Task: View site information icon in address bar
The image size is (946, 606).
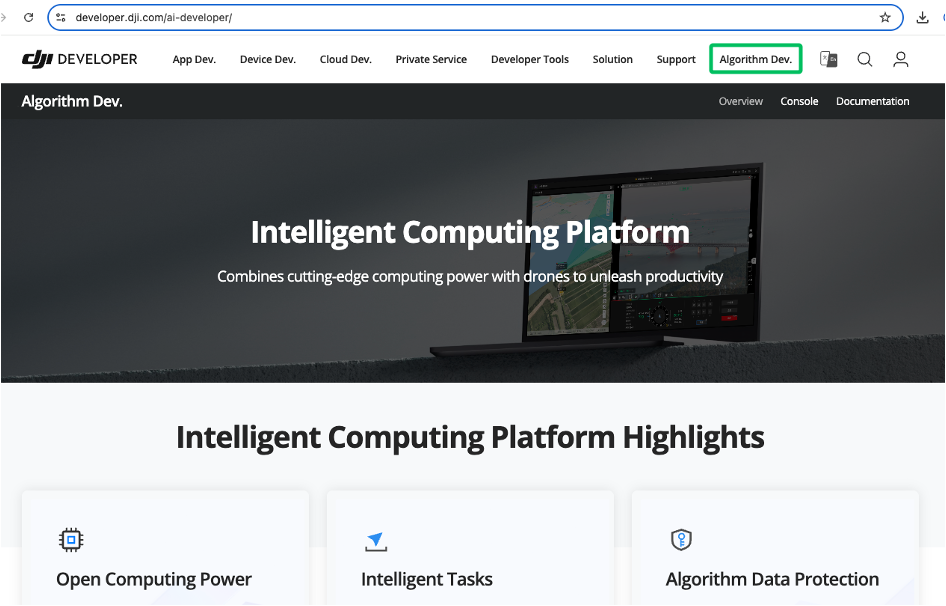Action: (61, 18)
